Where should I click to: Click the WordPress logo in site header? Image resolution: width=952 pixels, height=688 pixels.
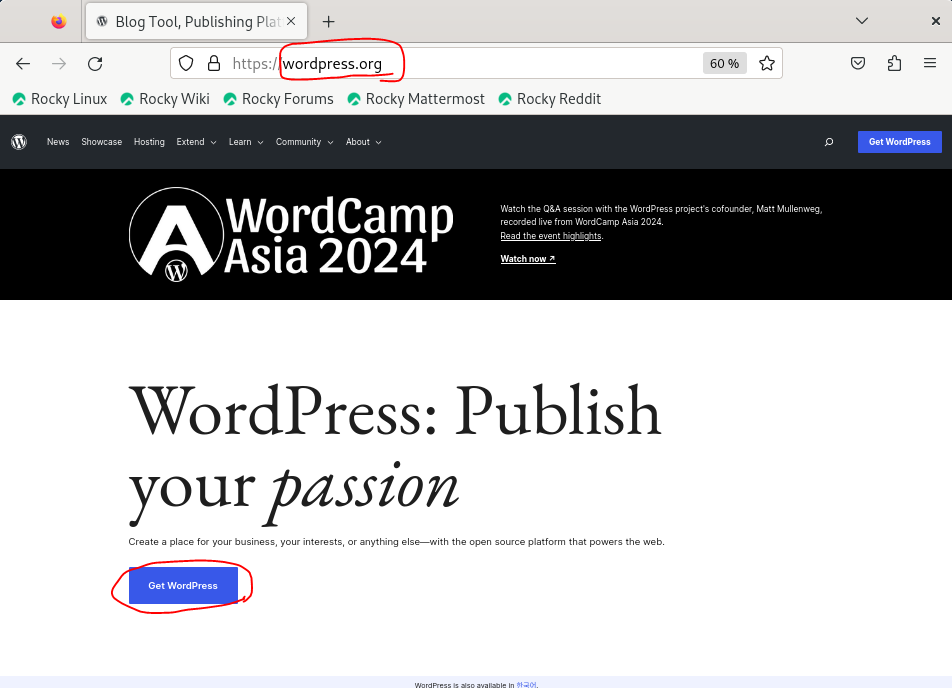click(x=19, y=142)
